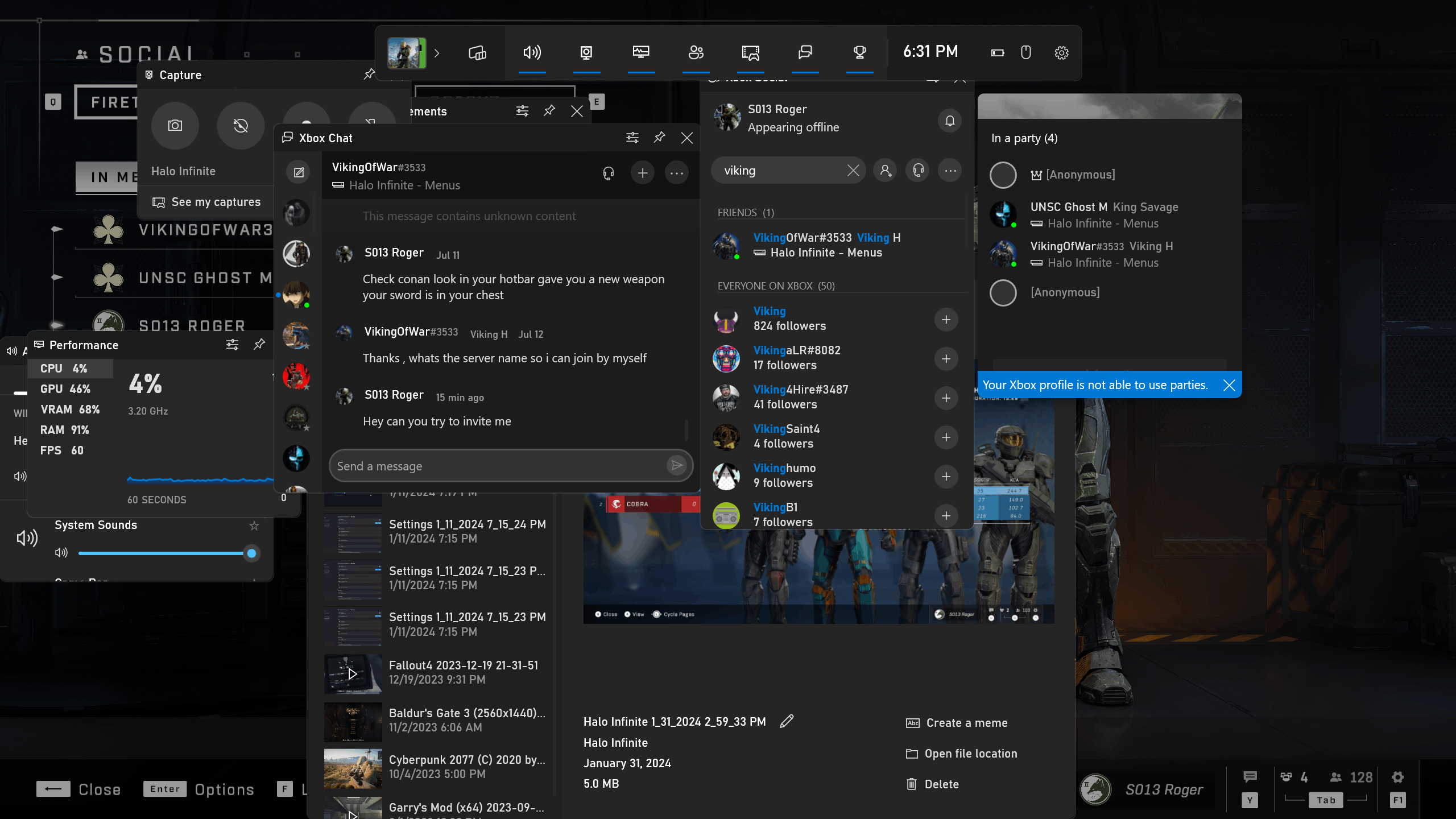
Task: Click the screenshot/camera capture icon
Action: coord(175,124)
